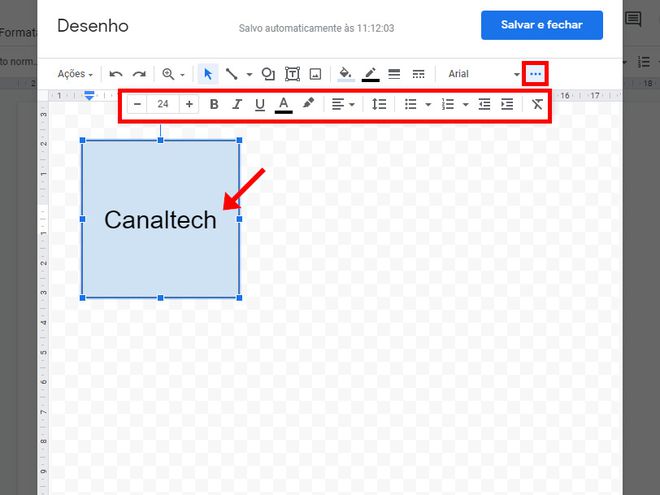Click the top-left resize handle of the shape
The height and width of the screenshot is (495, 660).
point(82,140)
